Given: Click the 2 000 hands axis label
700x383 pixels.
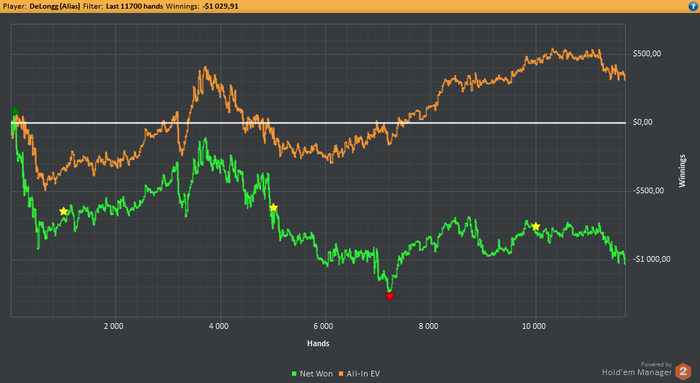Looking at the screenshot, I should pos(113,326).
